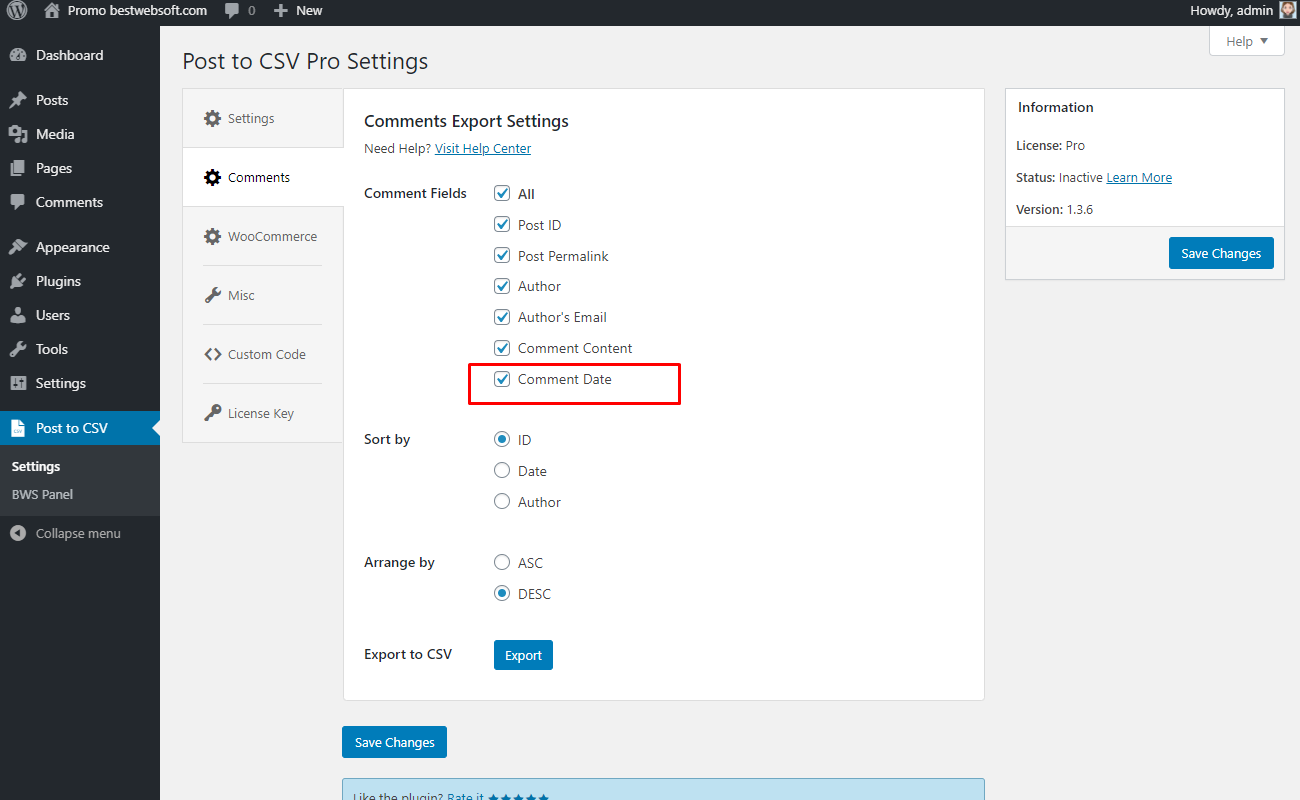Click the Pages icon in sidebar
The height and width of the screenshot is (800, 1300).
(18, 168)
